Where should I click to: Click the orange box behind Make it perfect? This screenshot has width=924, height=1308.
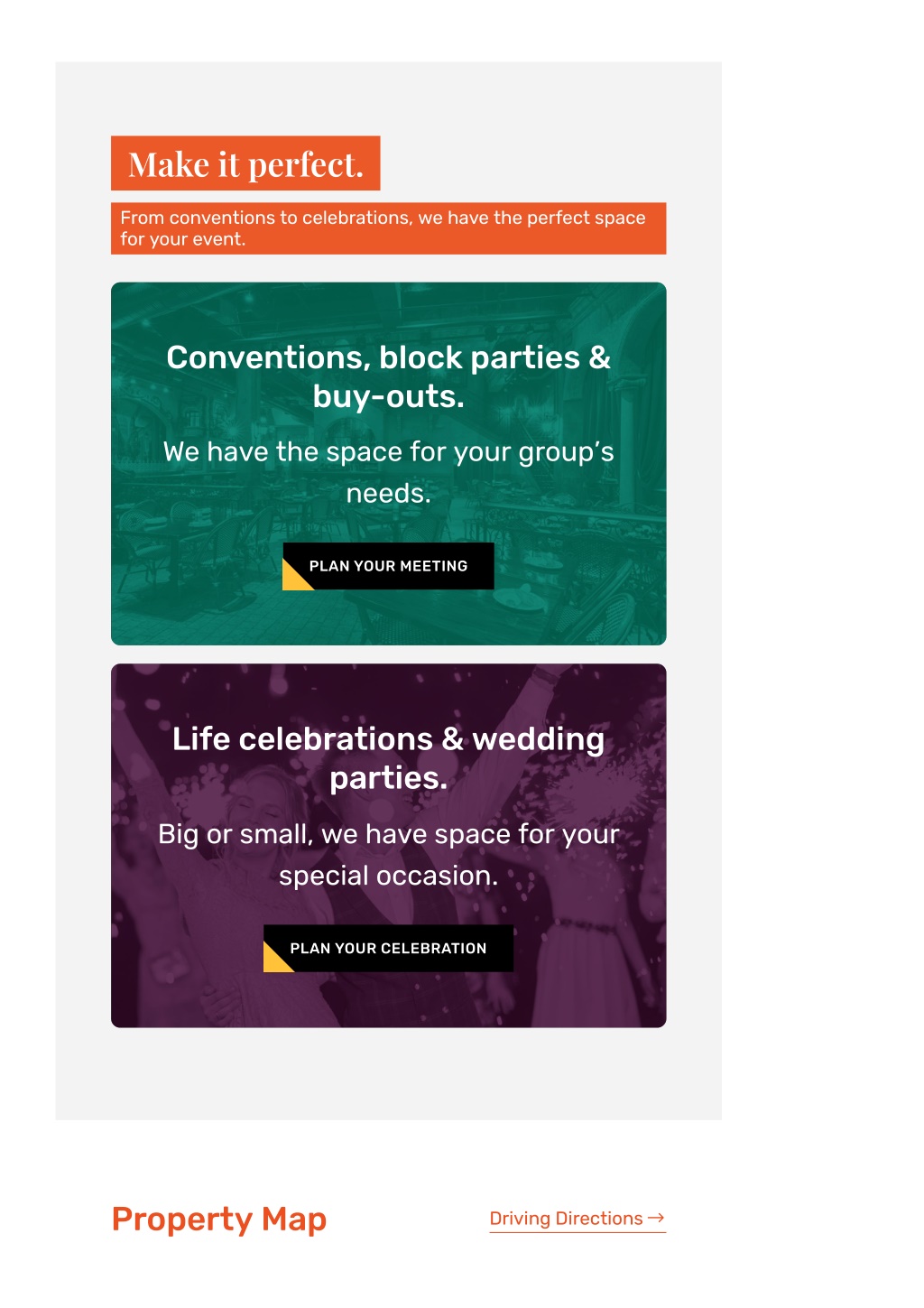245,163
